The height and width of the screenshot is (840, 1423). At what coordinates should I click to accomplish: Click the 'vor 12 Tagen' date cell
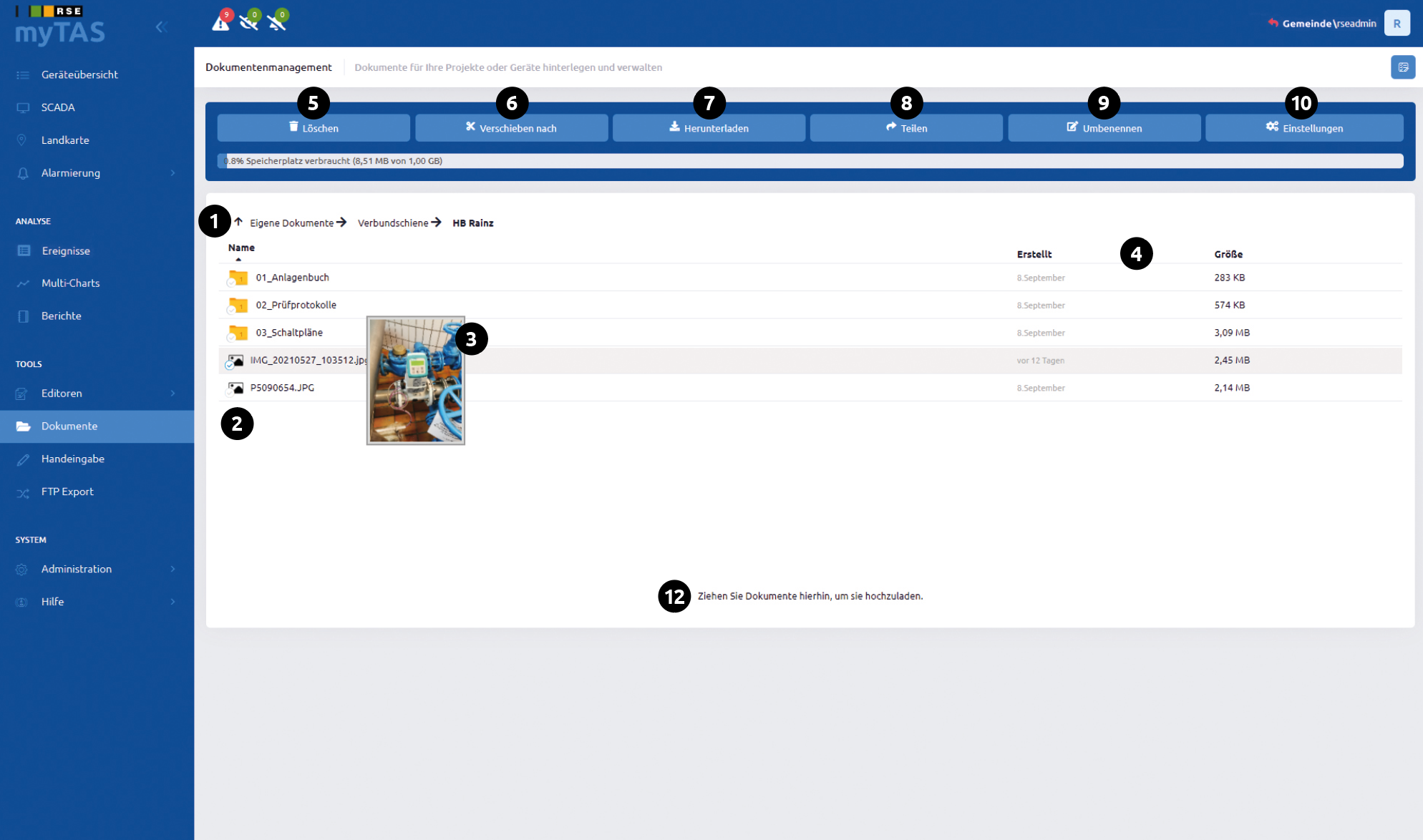1040,361
